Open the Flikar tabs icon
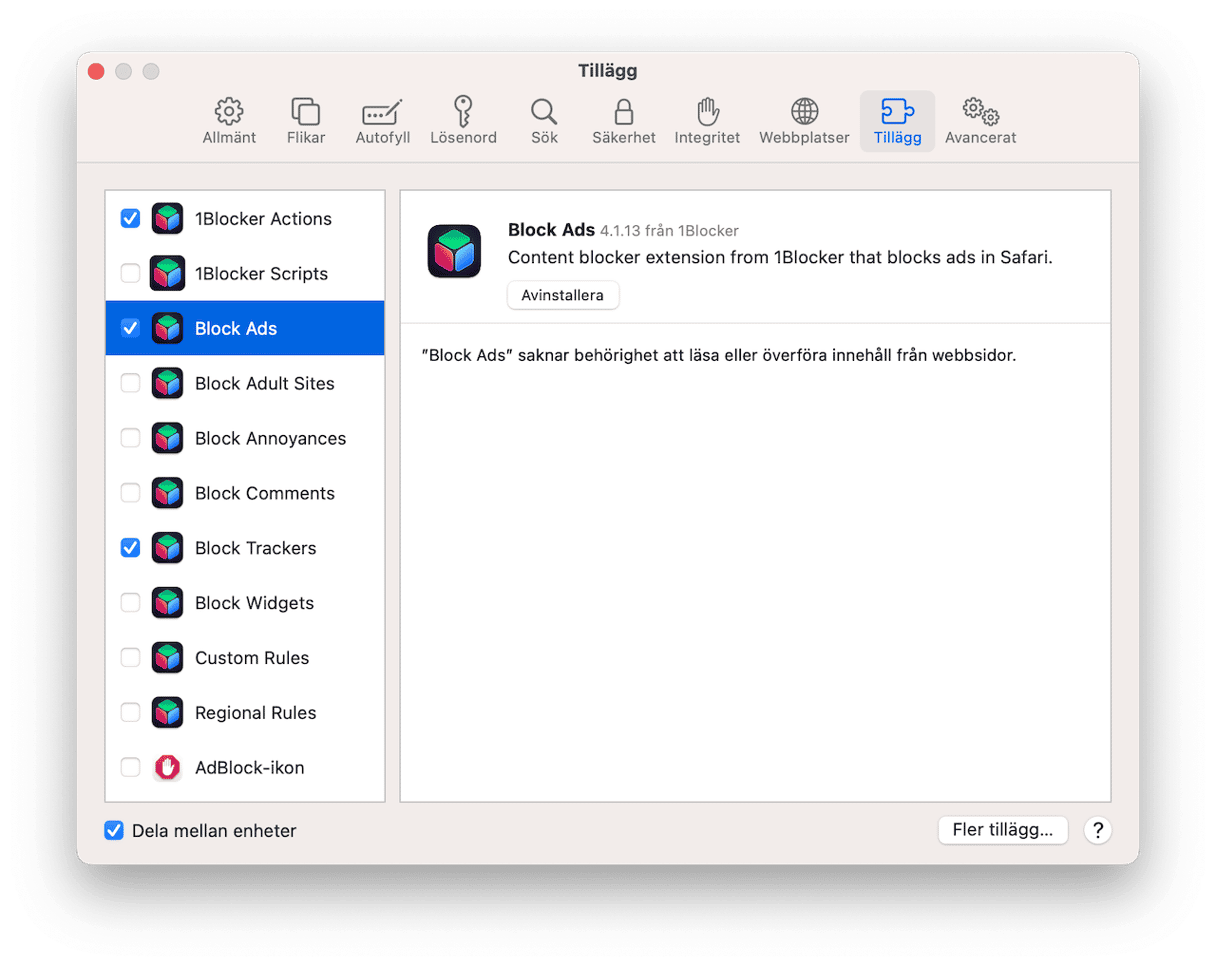This screenshot has height=966, width=1216. tap(305, 110)
